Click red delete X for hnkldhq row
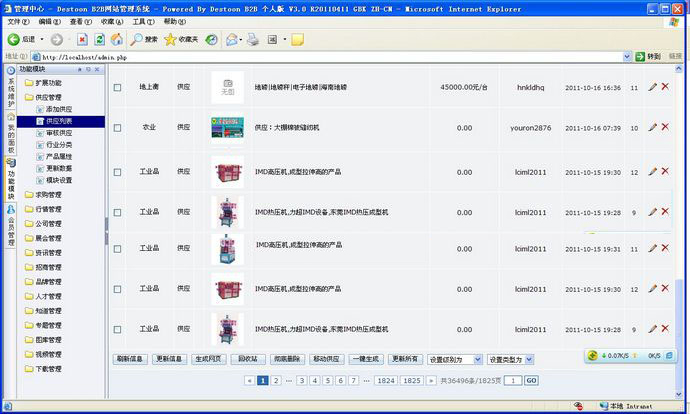The image size is (690, 414). 665,87
